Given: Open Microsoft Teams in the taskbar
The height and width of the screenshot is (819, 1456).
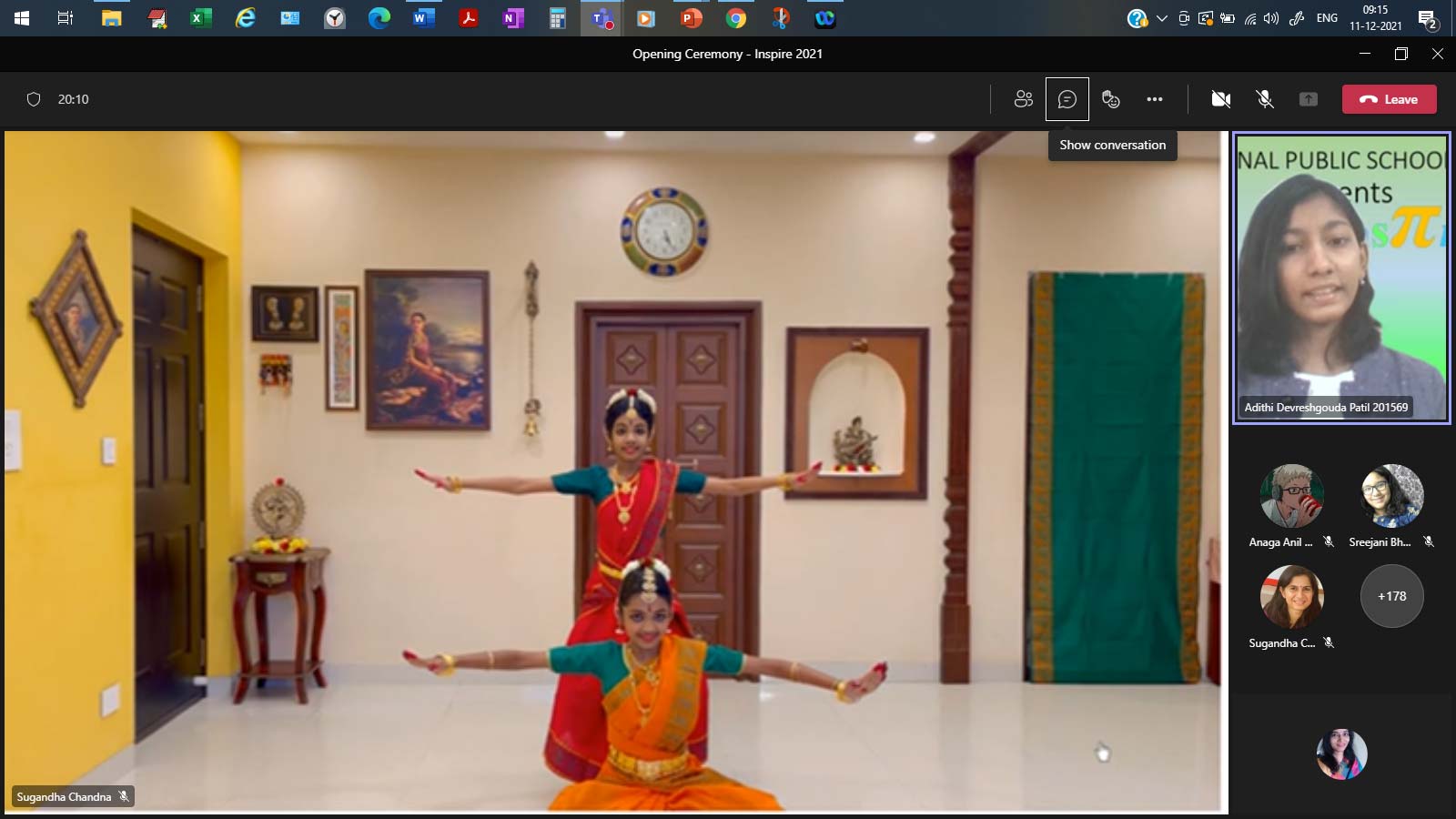Looking at the screenshot, I should (601, 18).
